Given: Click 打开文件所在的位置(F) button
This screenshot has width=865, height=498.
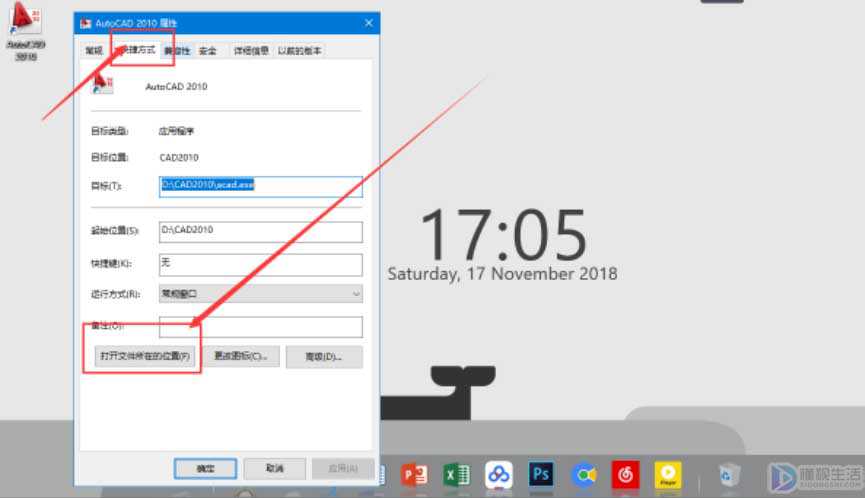Looking at the screenshot, I should click(145, 356).
